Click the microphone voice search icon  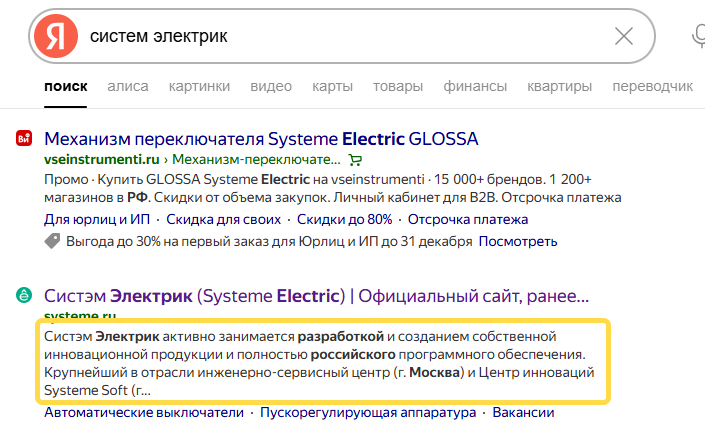point(698,37)
